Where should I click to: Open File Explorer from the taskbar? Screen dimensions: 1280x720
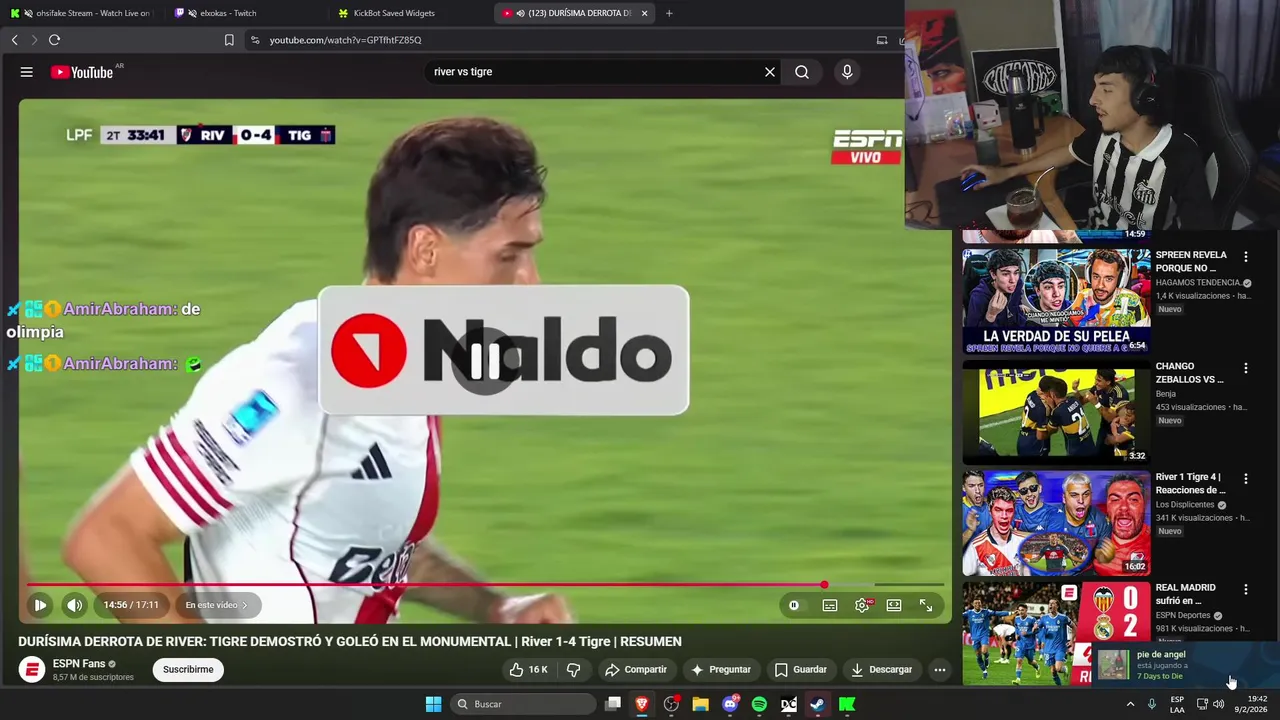point(700,704)
